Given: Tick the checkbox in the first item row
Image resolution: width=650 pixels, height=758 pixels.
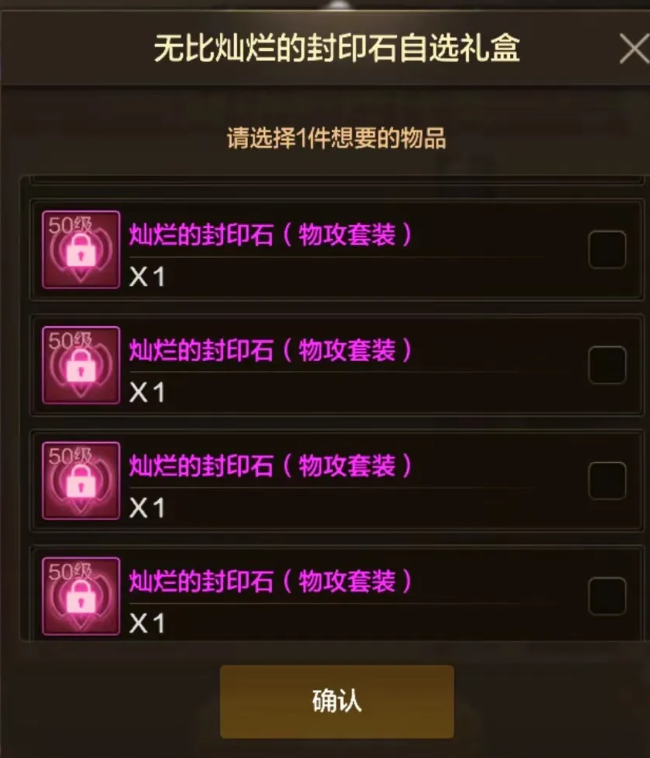Looking at the screenshot, I should (x=607, y=249).
